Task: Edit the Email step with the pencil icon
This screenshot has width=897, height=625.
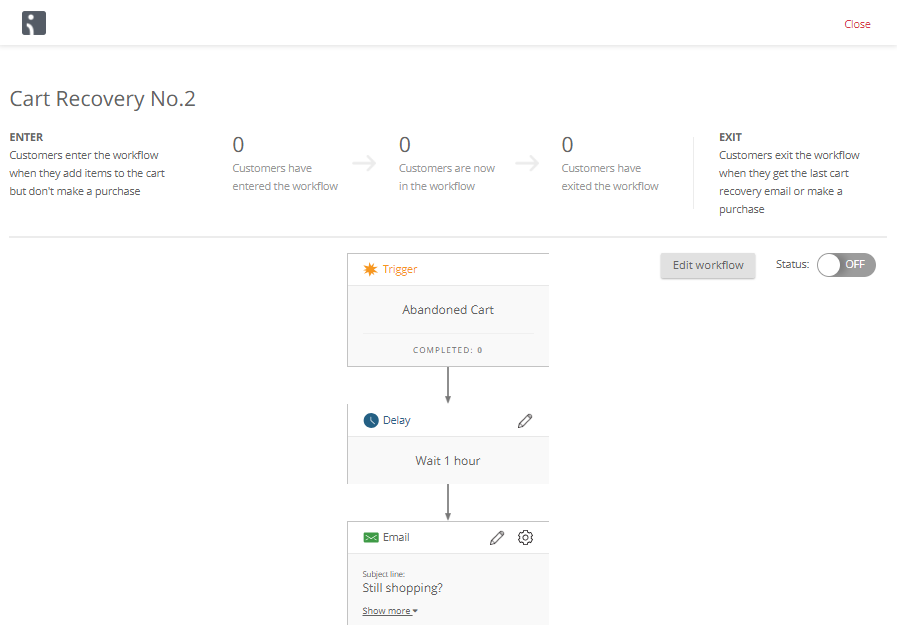Action: tap(497, 538)
